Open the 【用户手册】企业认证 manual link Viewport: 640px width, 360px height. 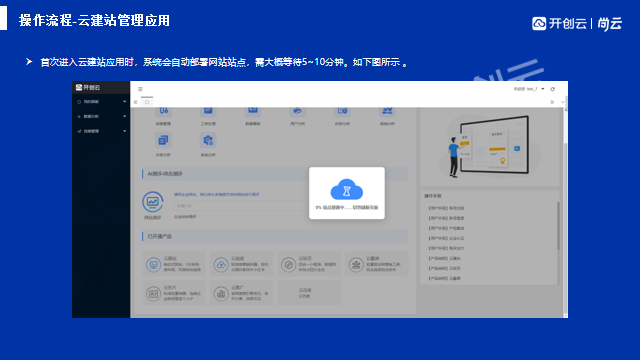446,238
